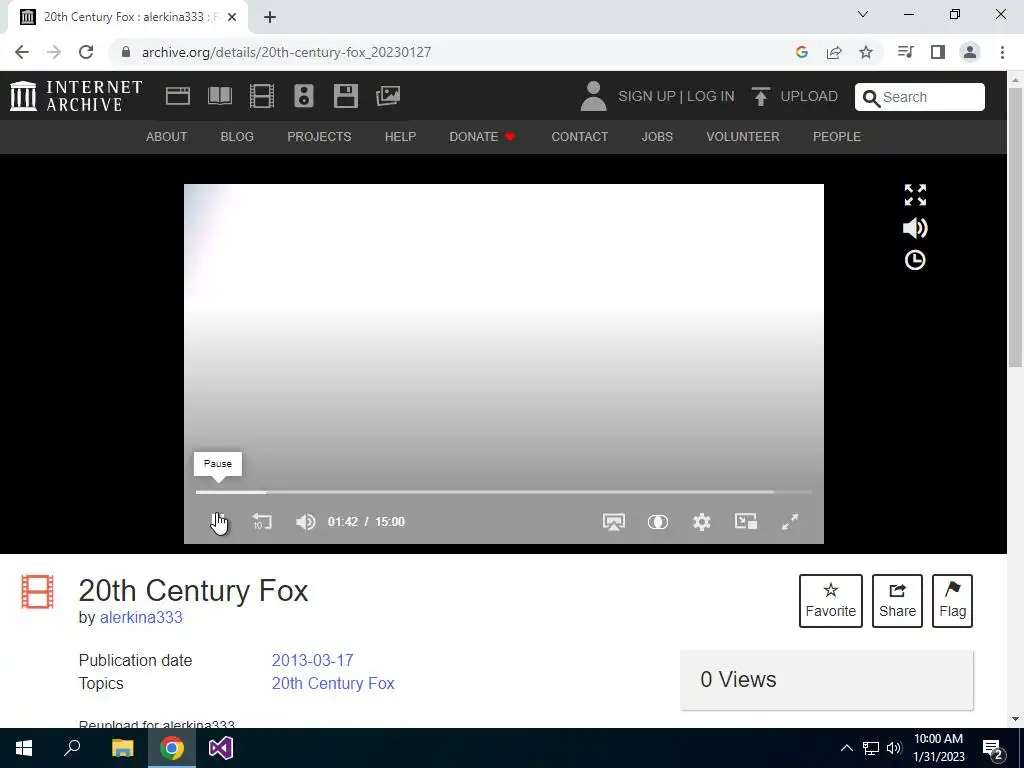Open the Web (Wayback) icon in Archive nav
This screenshot has height=768, width=1024.
click(x=178, y=96)
